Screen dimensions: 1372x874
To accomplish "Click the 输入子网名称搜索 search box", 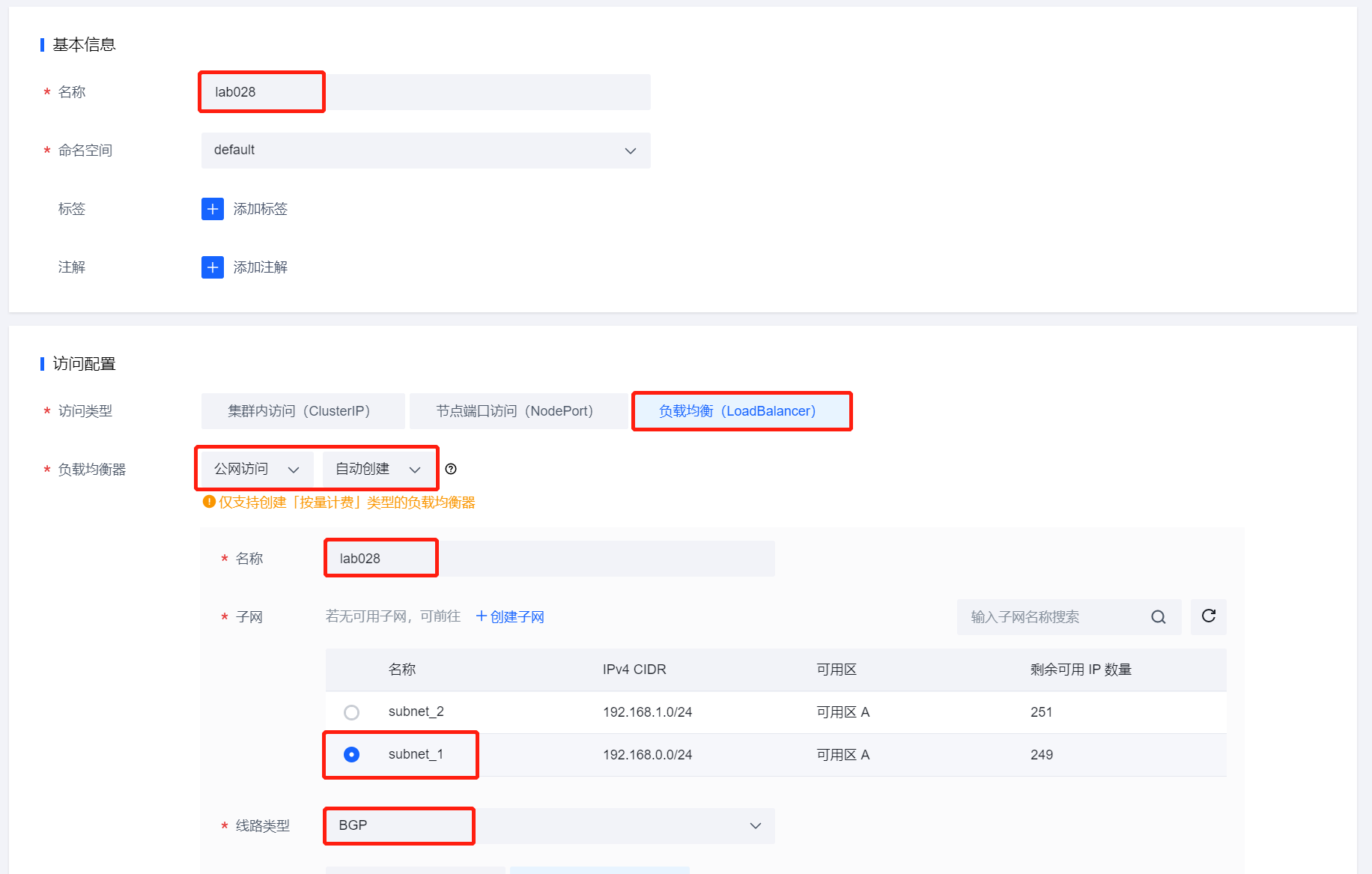I will coord(1052,617).
